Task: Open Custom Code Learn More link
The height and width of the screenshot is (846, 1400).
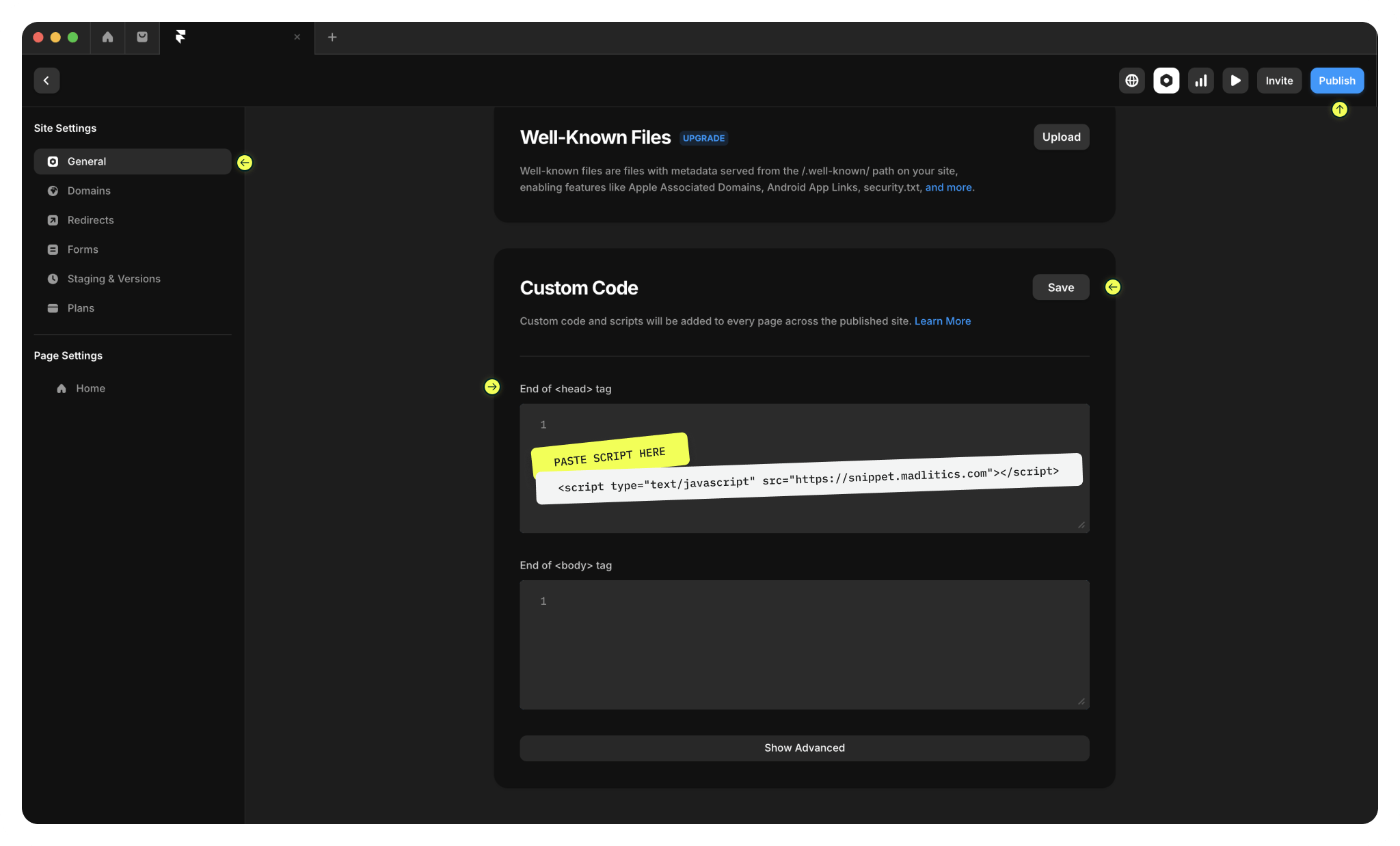Action: click(942, 321)
